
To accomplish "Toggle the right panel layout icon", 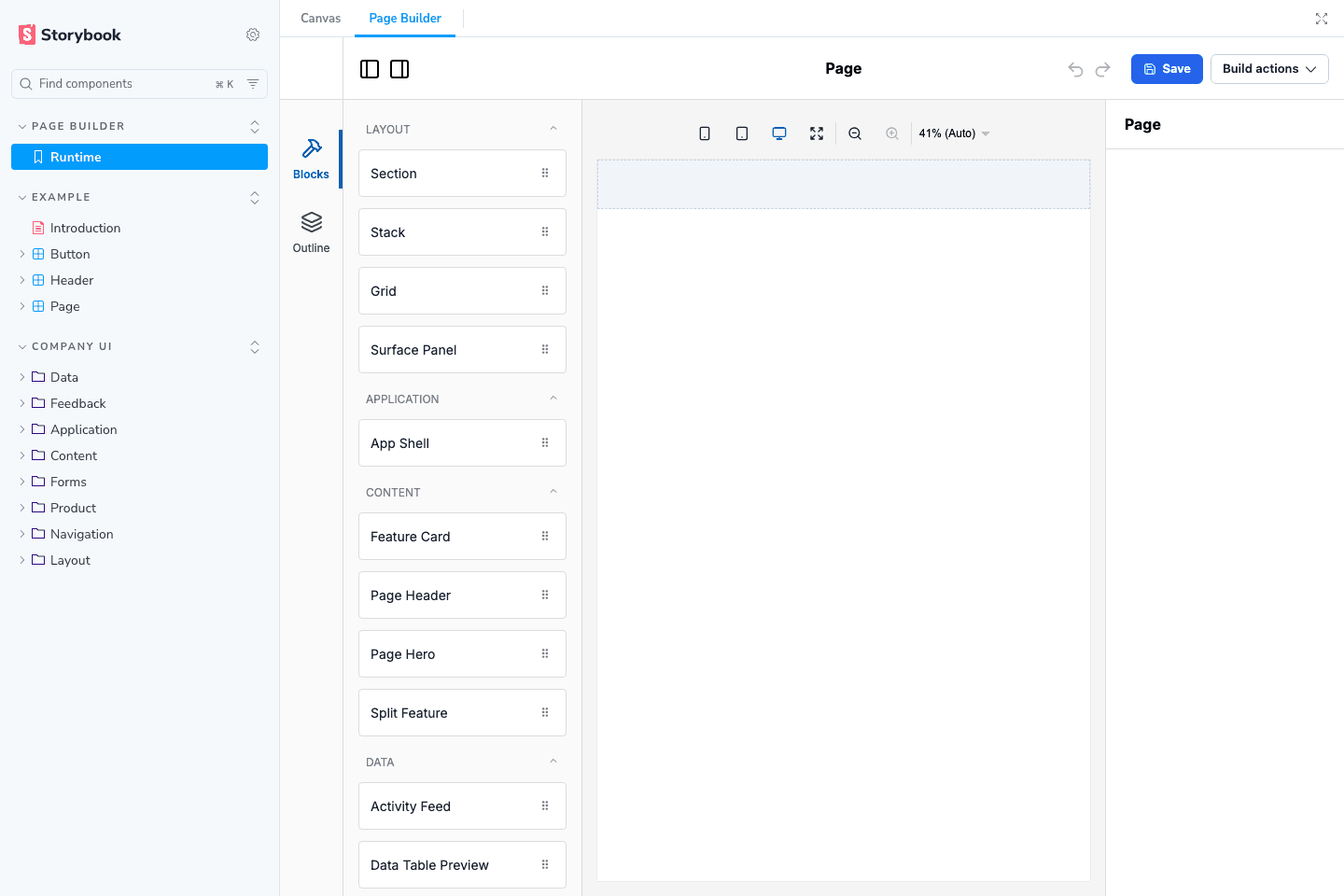I will [399, 69].
